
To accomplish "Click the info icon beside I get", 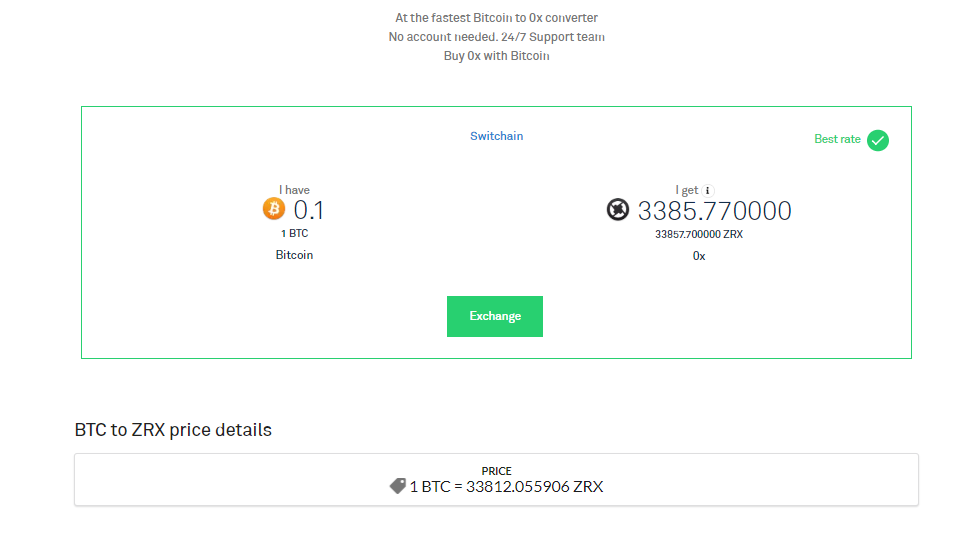I will click(708, 190).
